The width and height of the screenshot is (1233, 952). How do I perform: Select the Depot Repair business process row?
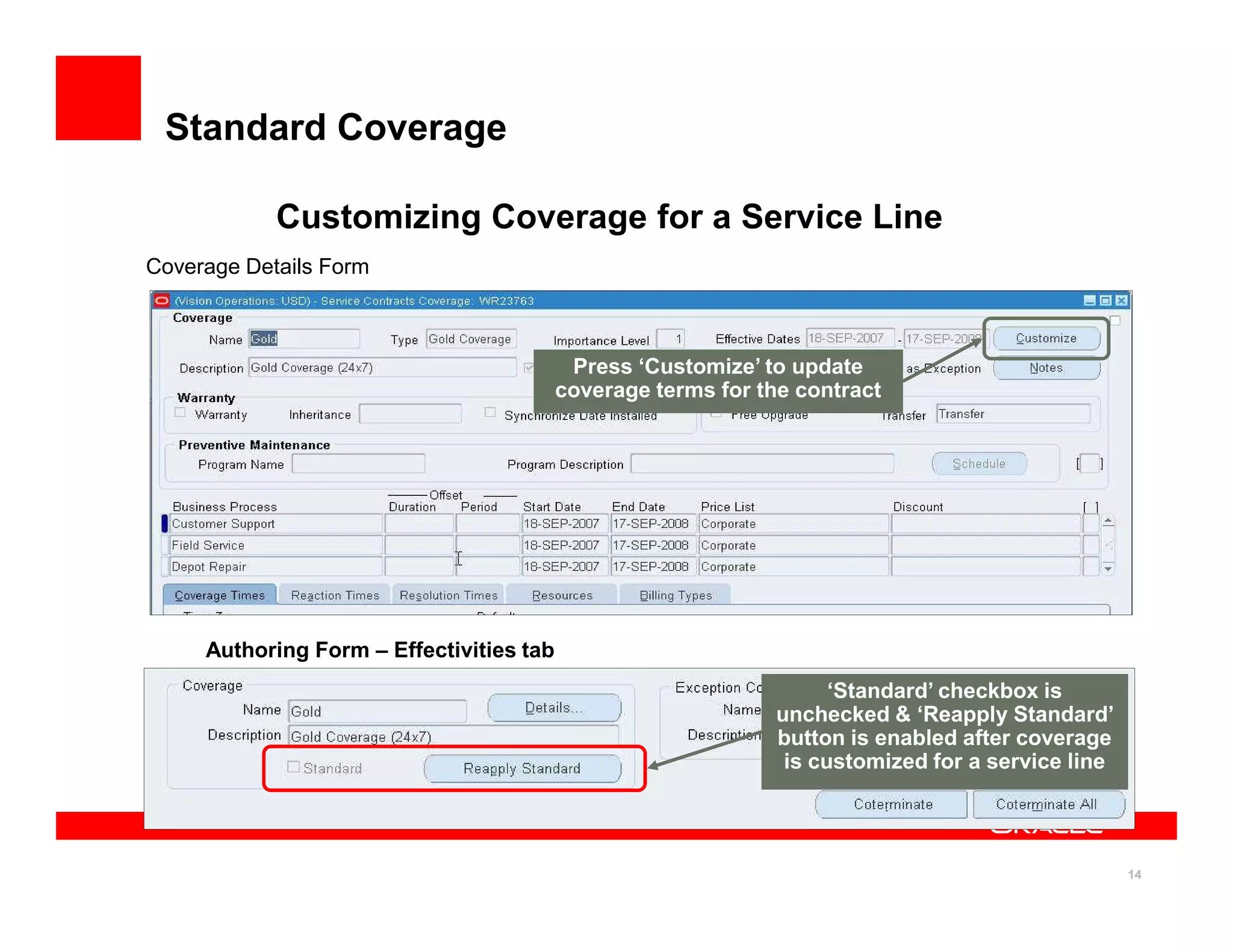(x=276, y=566)
